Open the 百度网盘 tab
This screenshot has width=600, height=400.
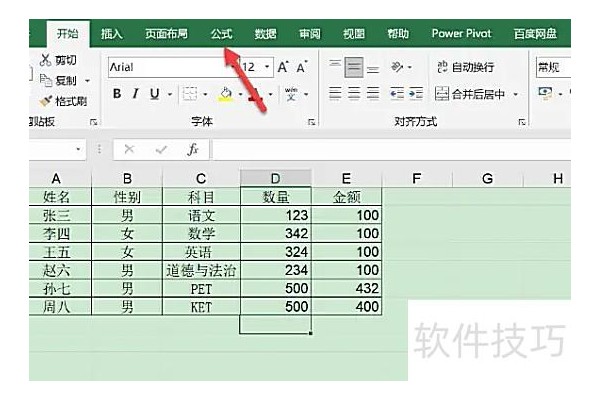pos(535,34)
